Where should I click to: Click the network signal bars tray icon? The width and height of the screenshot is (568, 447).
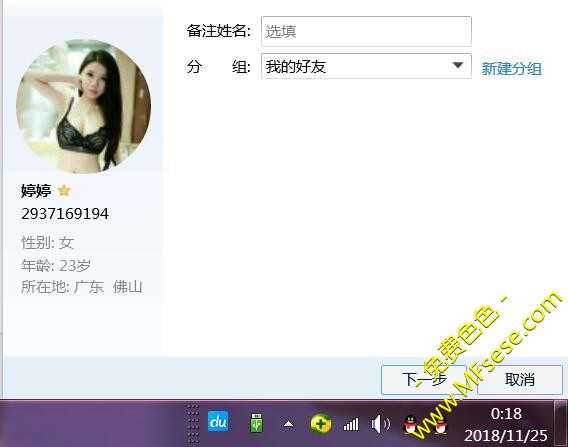(x=351, y=424)
